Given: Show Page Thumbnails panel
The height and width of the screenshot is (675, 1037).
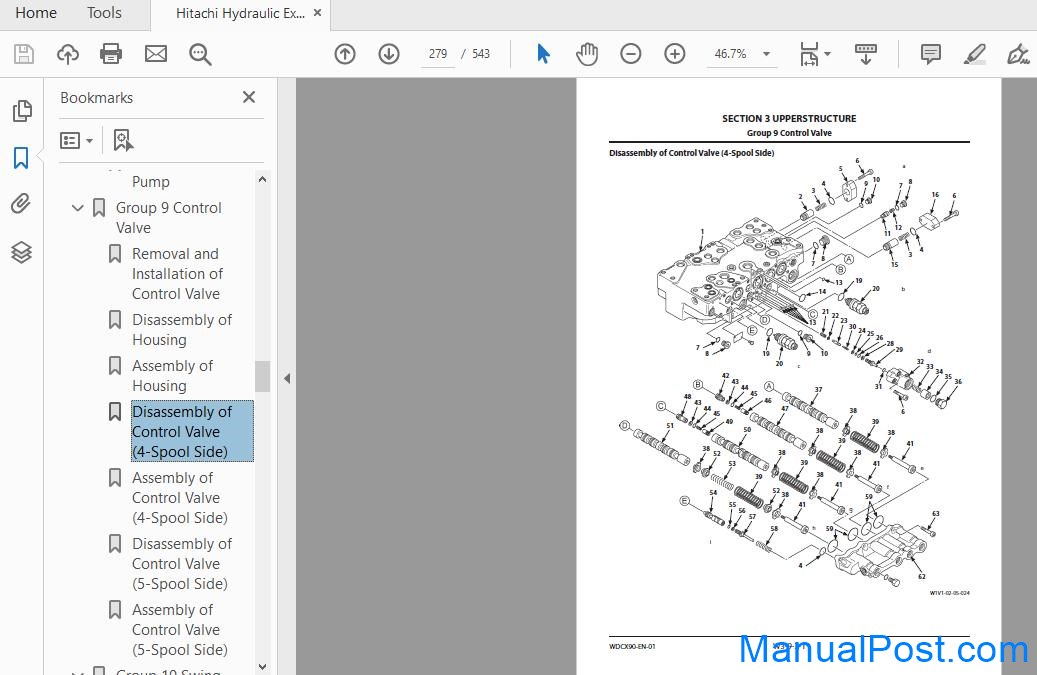Looking at the screenshot, I should click(22, 111).
